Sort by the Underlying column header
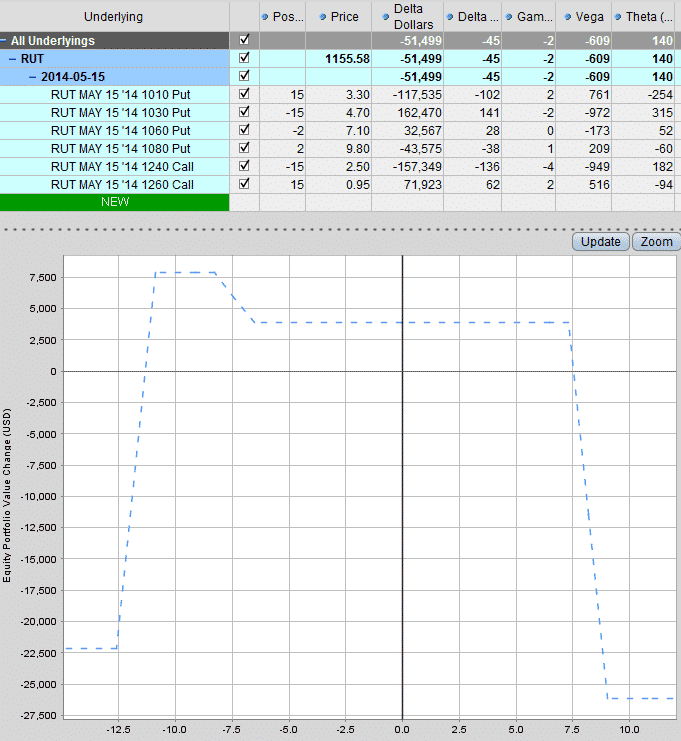 click(114, 17)
